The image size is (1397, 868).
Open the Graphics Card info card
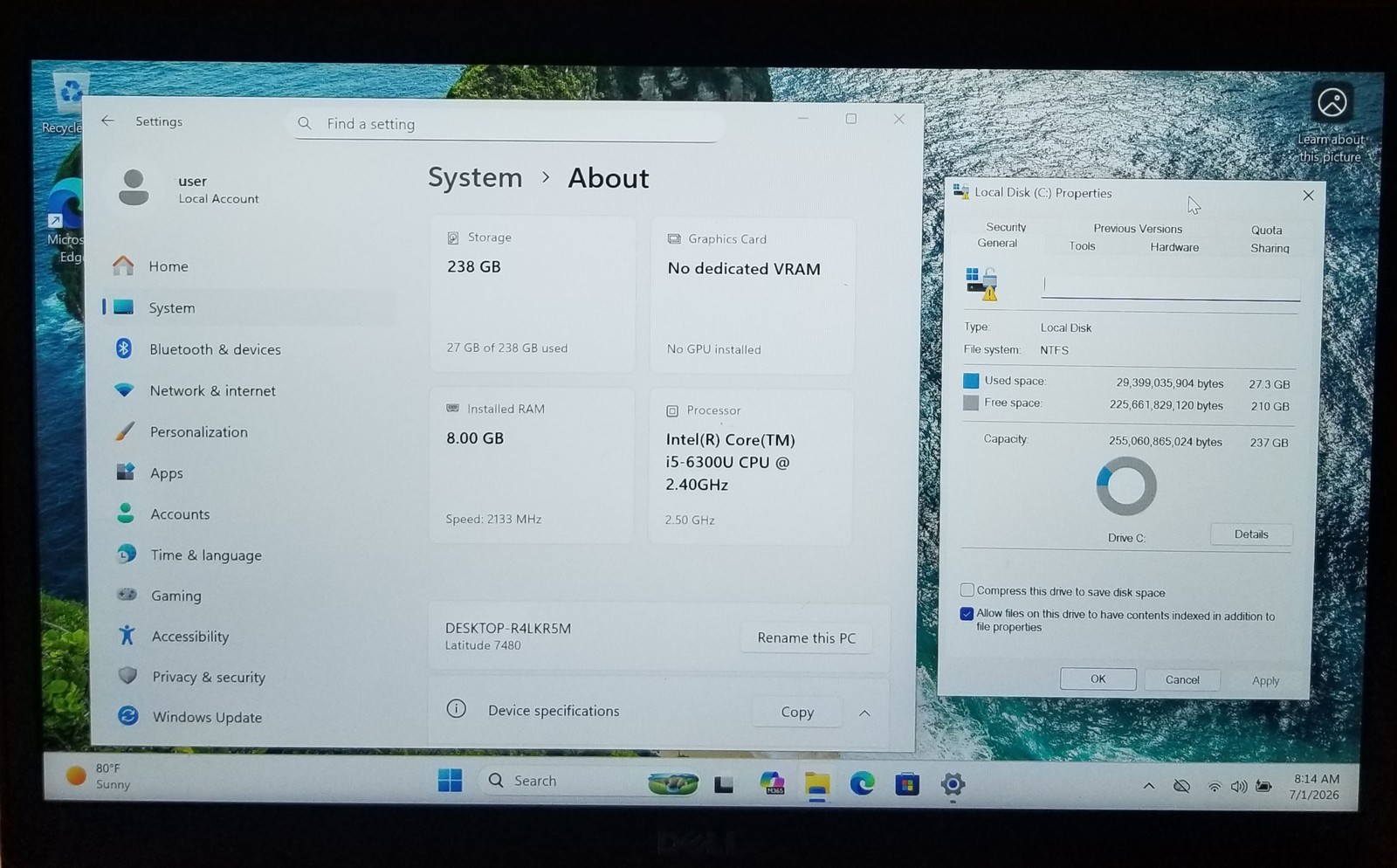coord(753,295)
